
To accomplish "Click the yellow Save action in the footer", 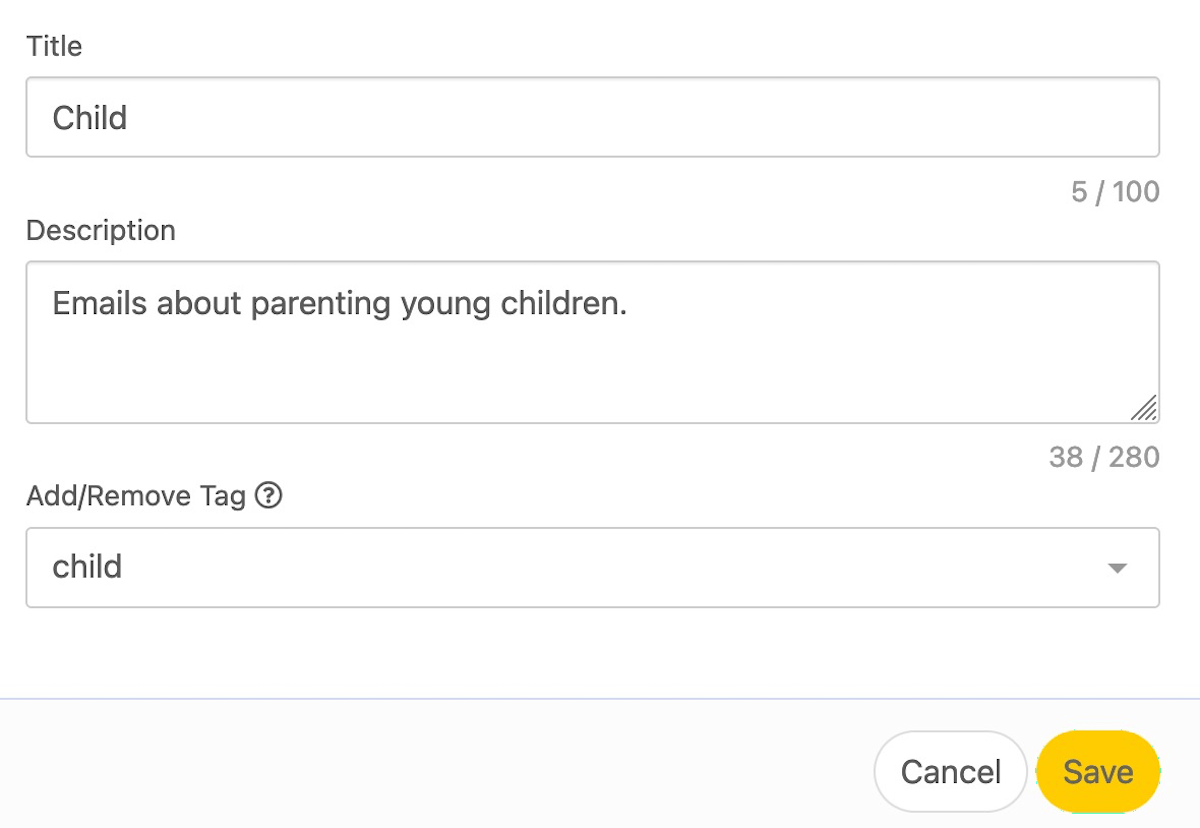I will (1098, 771).
